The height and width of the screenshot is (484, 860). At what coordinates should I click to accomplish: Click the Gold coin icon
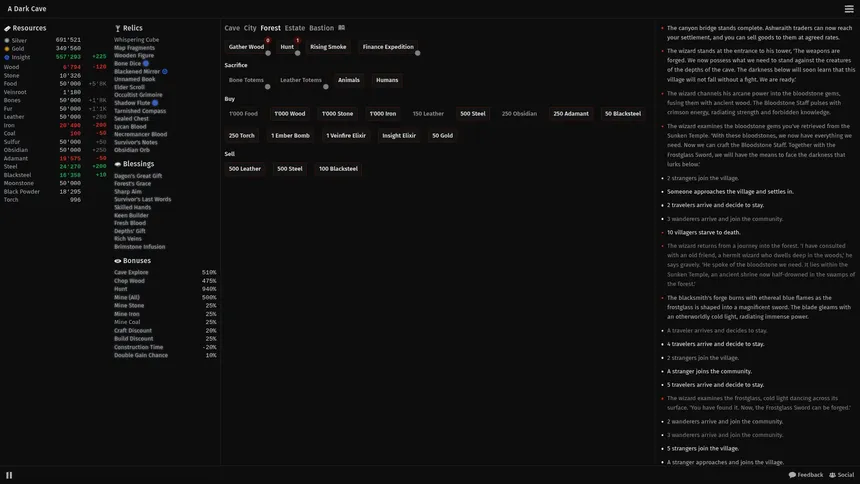tap(7, 48)
